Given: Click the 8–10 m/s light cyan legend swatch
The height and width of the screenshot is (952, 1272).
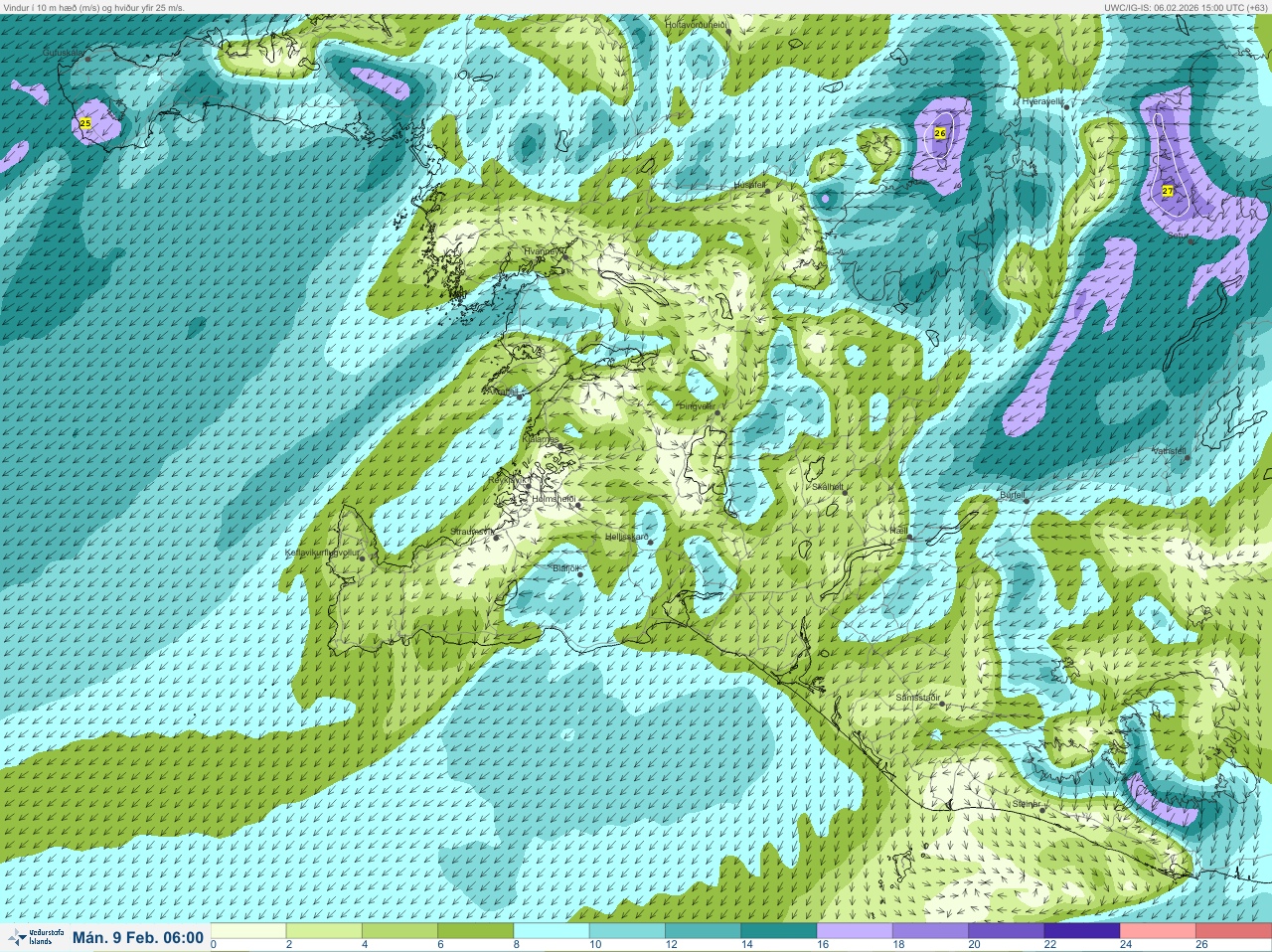Looking at the screenshot, I should click(x=552, y=931).
